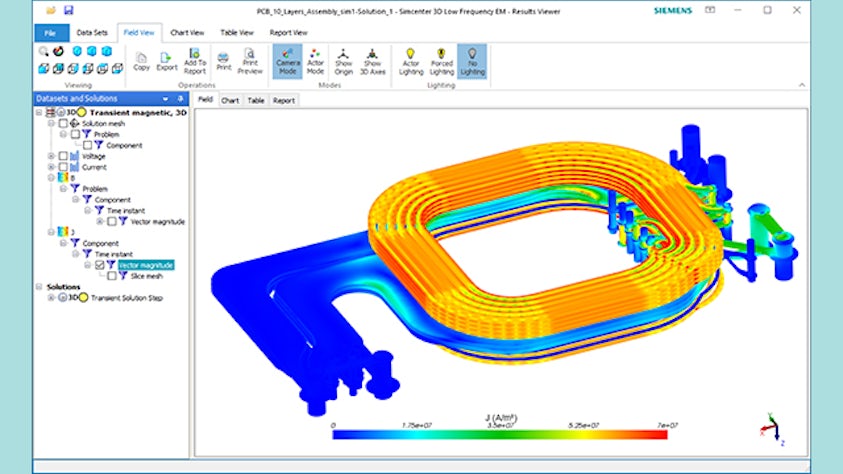Select the Field View ribbon tab
The width and height of the screenshot is (843, 474).
coord(139,33)
